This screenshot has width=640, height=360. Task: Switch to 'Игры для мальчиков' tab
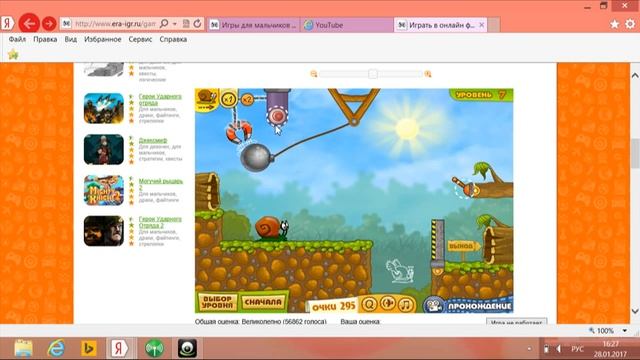[x=254, y=25]
